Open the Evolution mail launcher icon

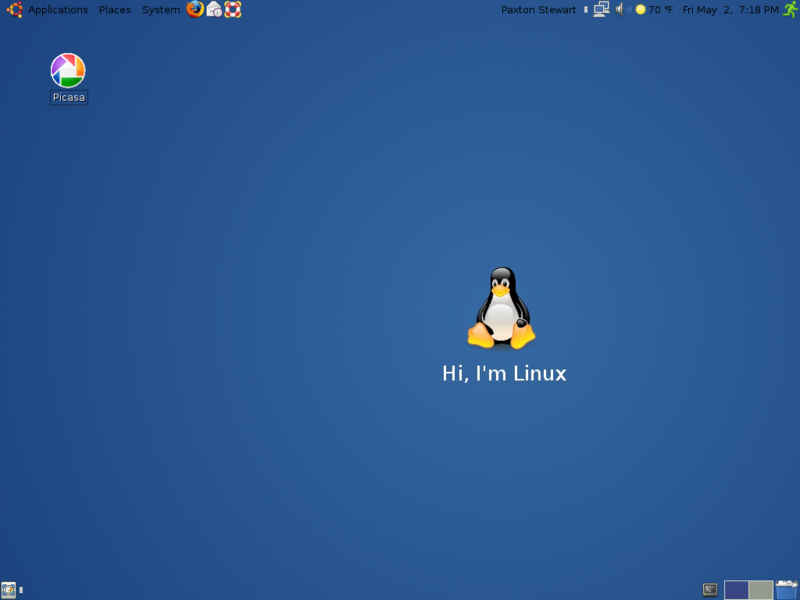(214, 9)
